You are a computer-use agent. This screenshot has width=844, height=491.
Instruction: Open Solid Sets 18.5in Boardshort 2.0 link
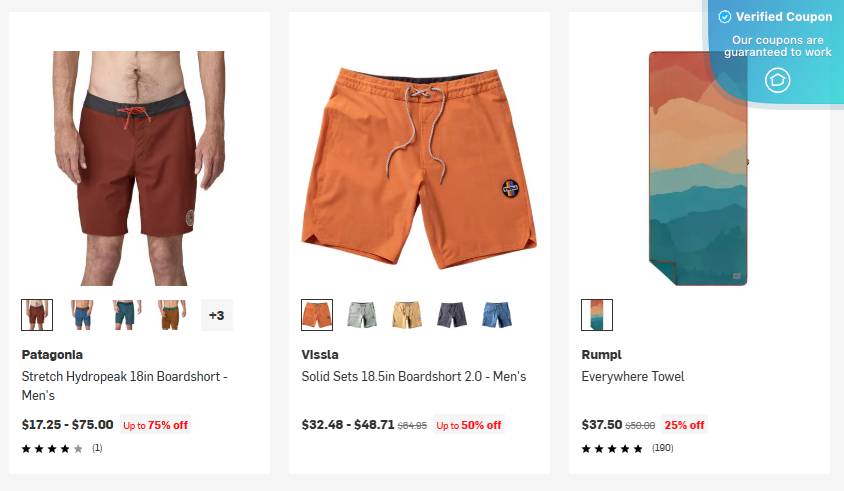tap(413, 377)
